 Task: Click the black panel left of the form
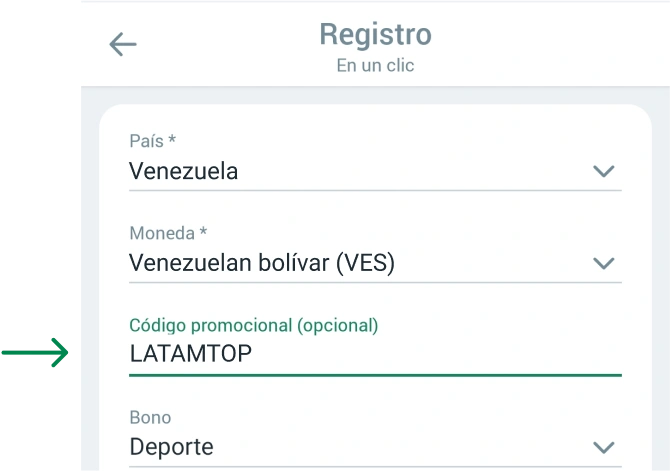[40, 200]
